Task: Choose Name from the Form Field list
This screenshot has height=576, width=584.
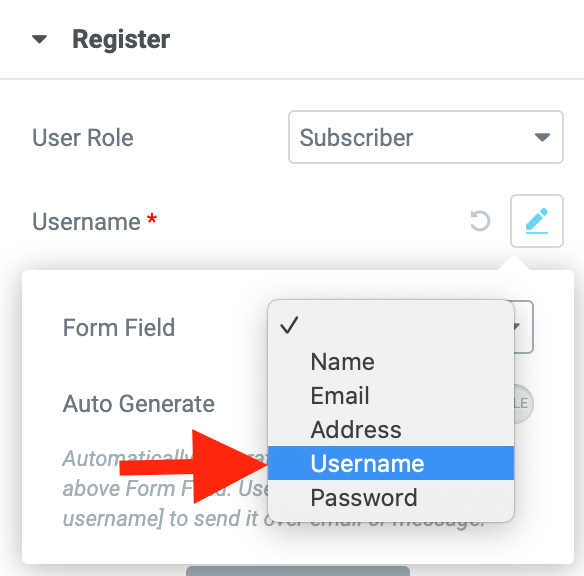Action: [391, 362]
